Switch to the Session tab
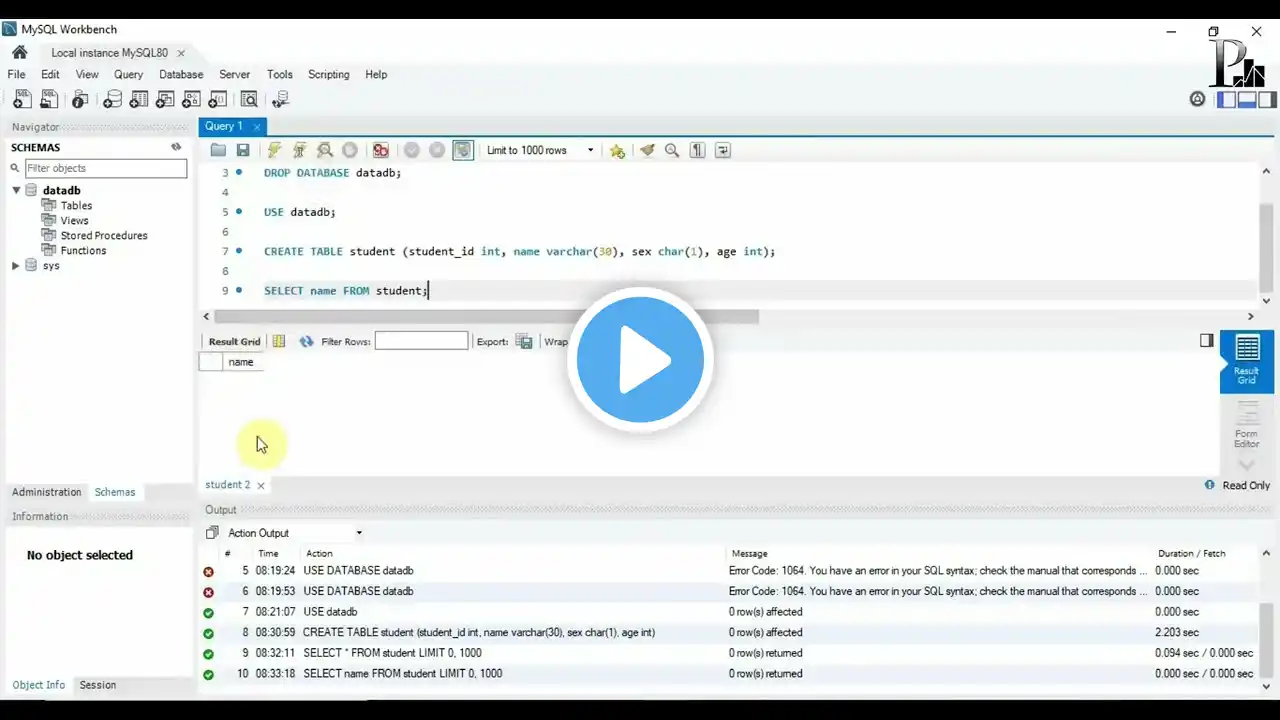1280x720 pixels. pyautogui.click(x=98, y=685)
